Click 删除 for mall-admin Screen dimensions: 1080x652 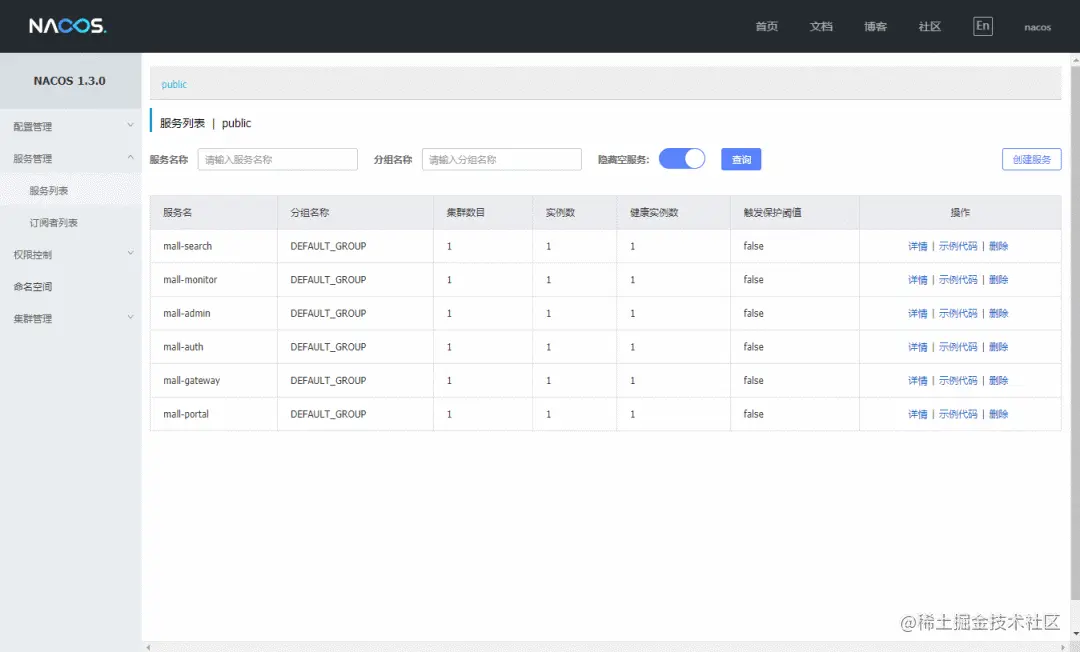[x=999, y=313]
